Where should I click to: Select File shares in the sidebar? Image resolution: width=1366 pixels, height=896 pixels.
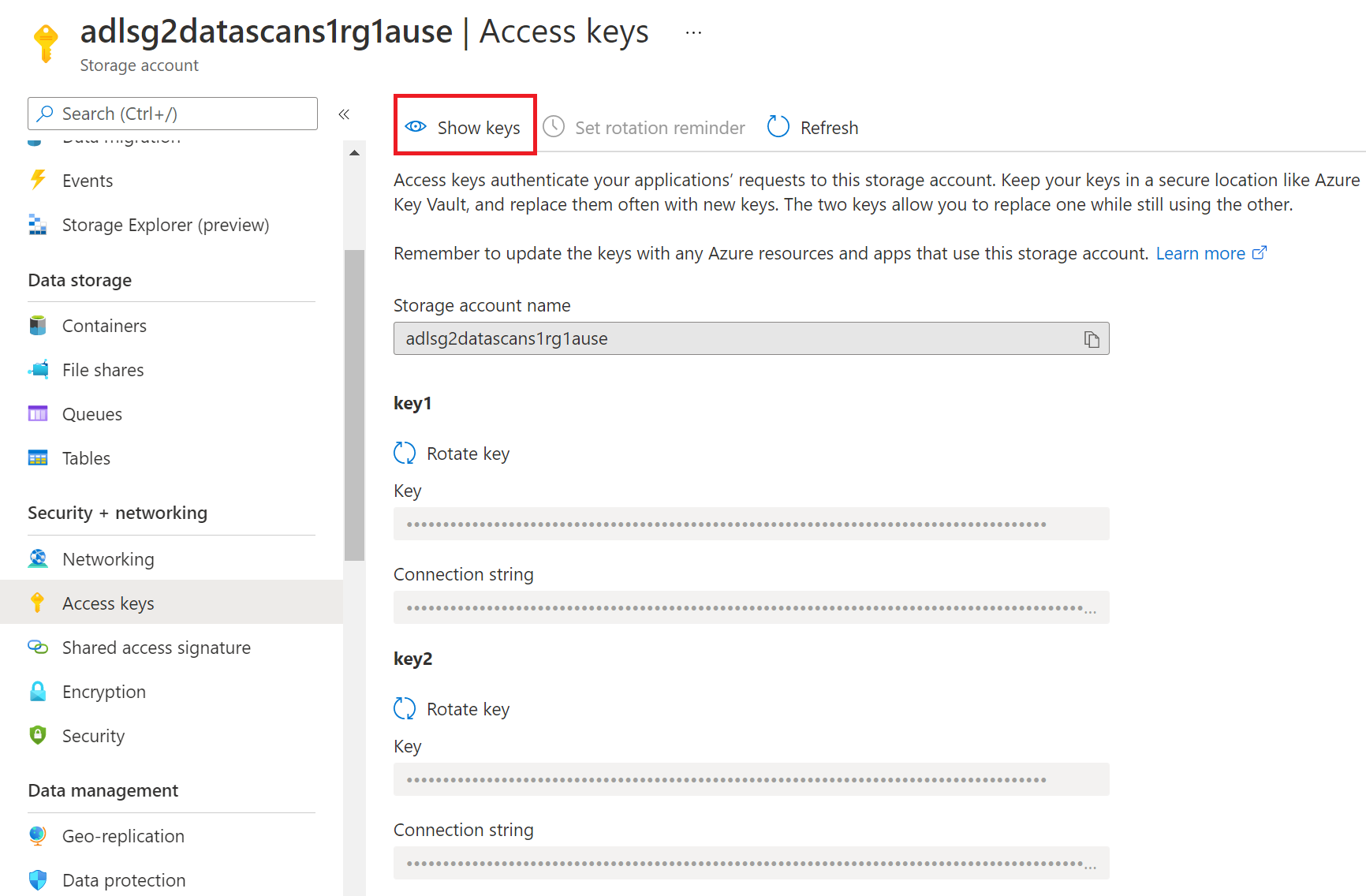tap(103, 369)
